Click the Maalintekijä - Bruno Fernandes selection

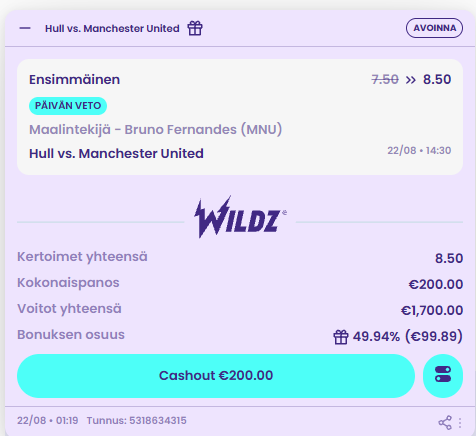click(156, 129)
